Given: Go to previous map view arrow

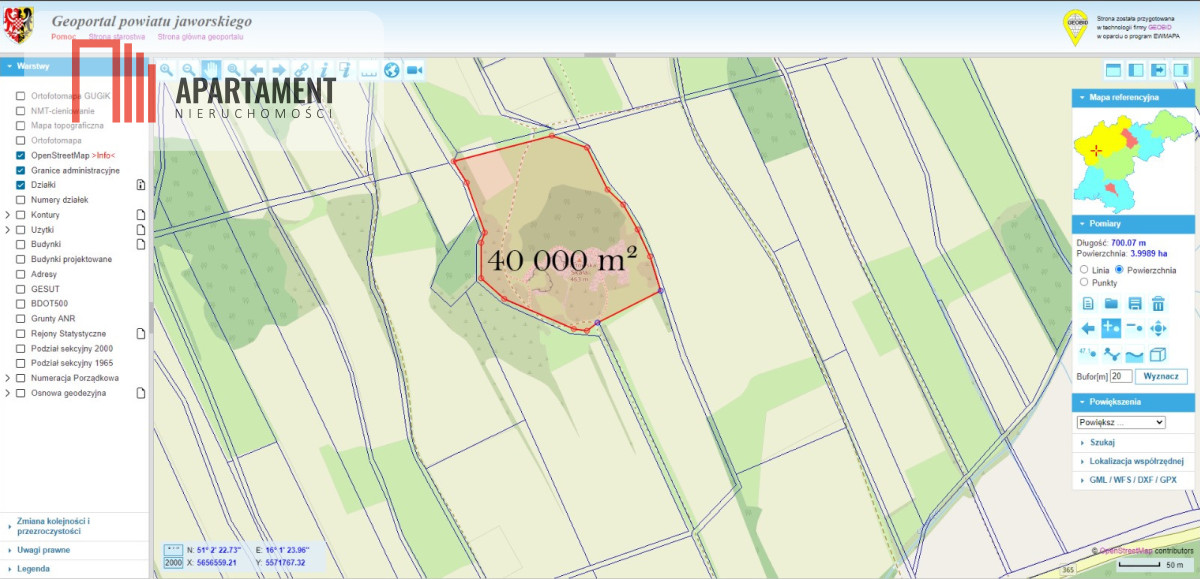Looking at the screenshot, I should [256, 70].
